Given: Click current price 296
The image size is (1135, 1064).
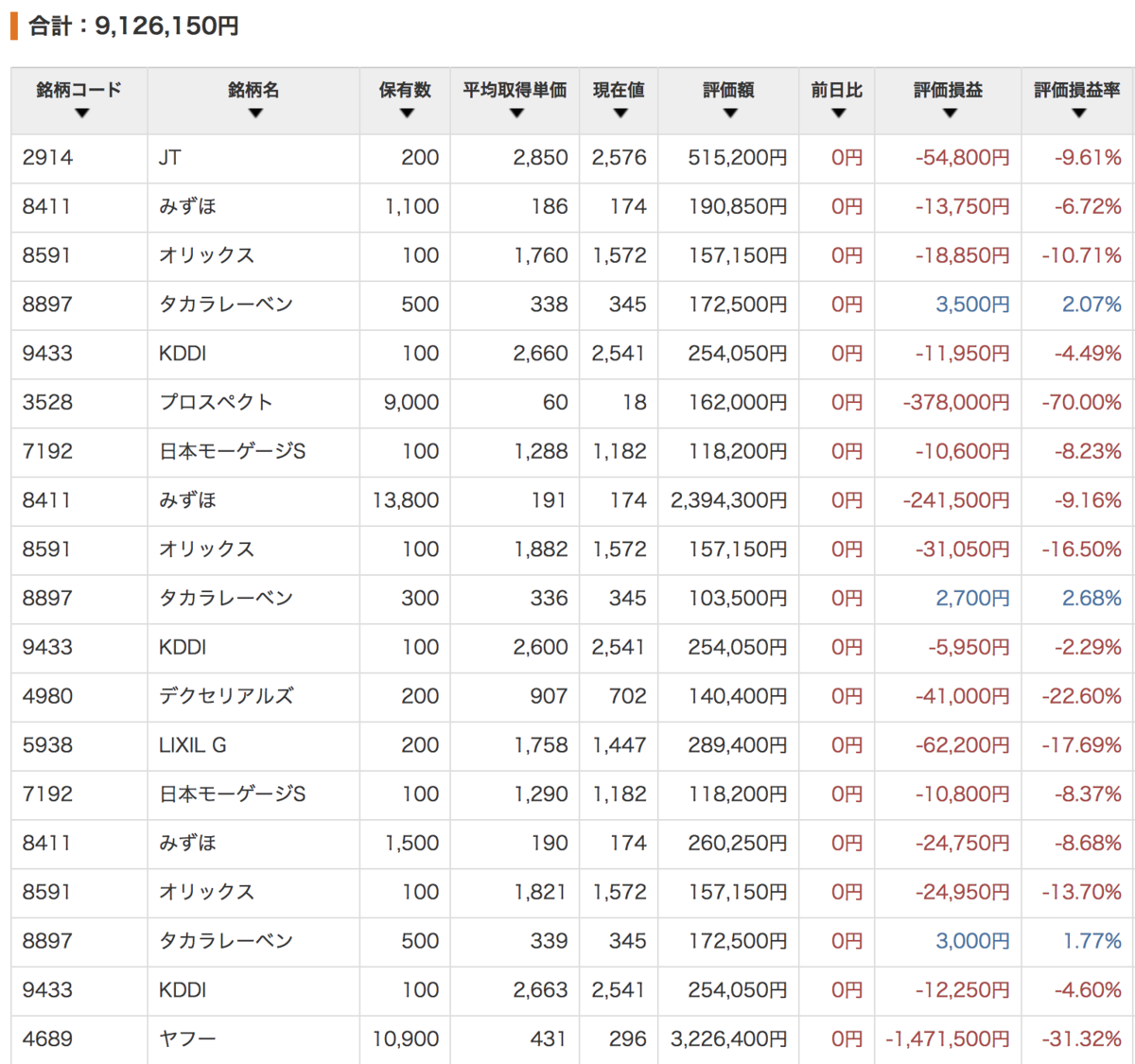Looking at the screenshot, I should pos(628,1039).
